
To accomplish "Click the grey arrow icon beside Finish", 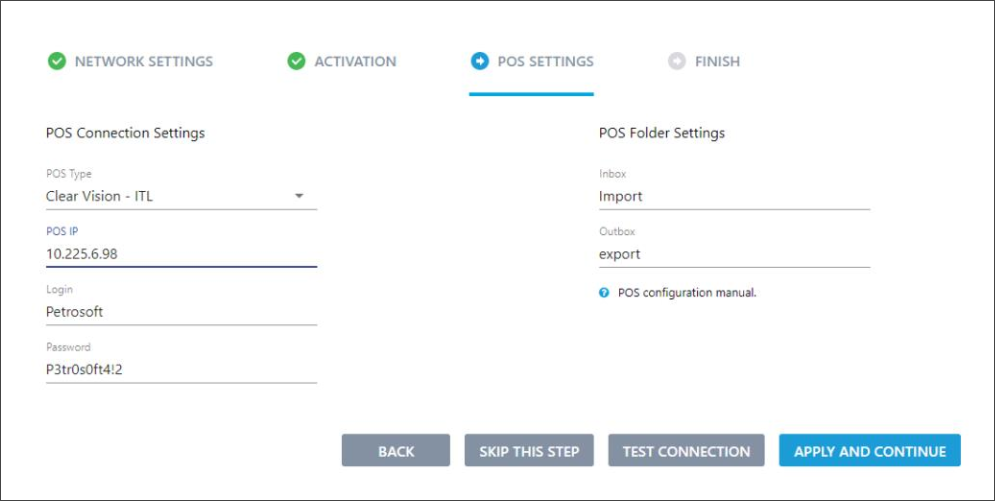I will point(677,62).
